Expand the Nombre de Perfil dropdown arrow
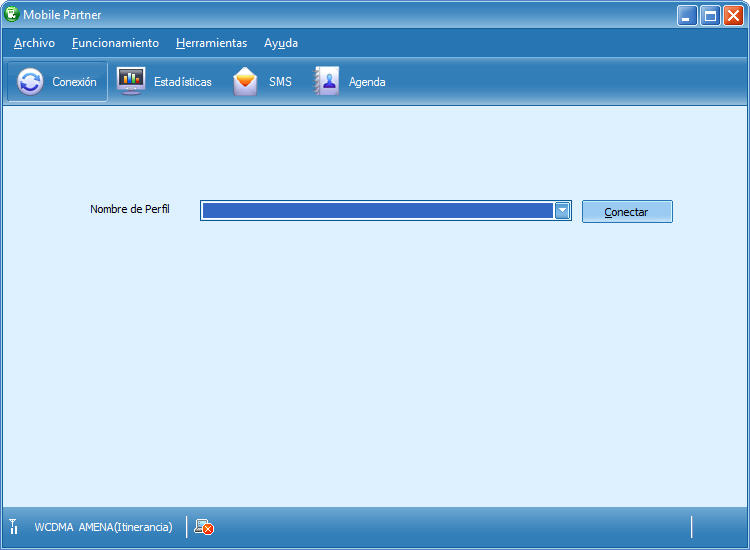Screen dimensions: 750x550 [562, 211]
